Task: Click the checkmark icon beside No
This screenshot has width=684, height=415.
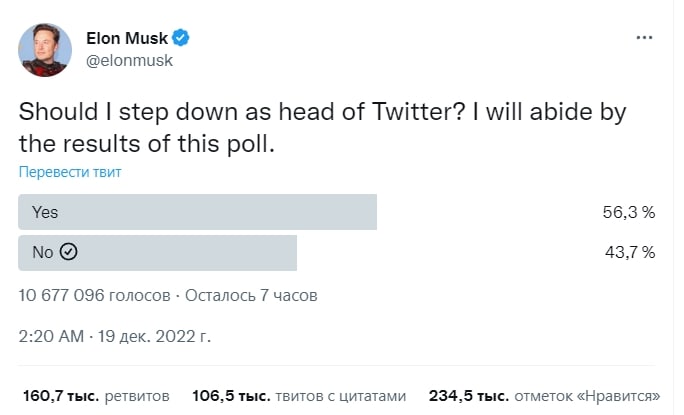Action: 68,252
